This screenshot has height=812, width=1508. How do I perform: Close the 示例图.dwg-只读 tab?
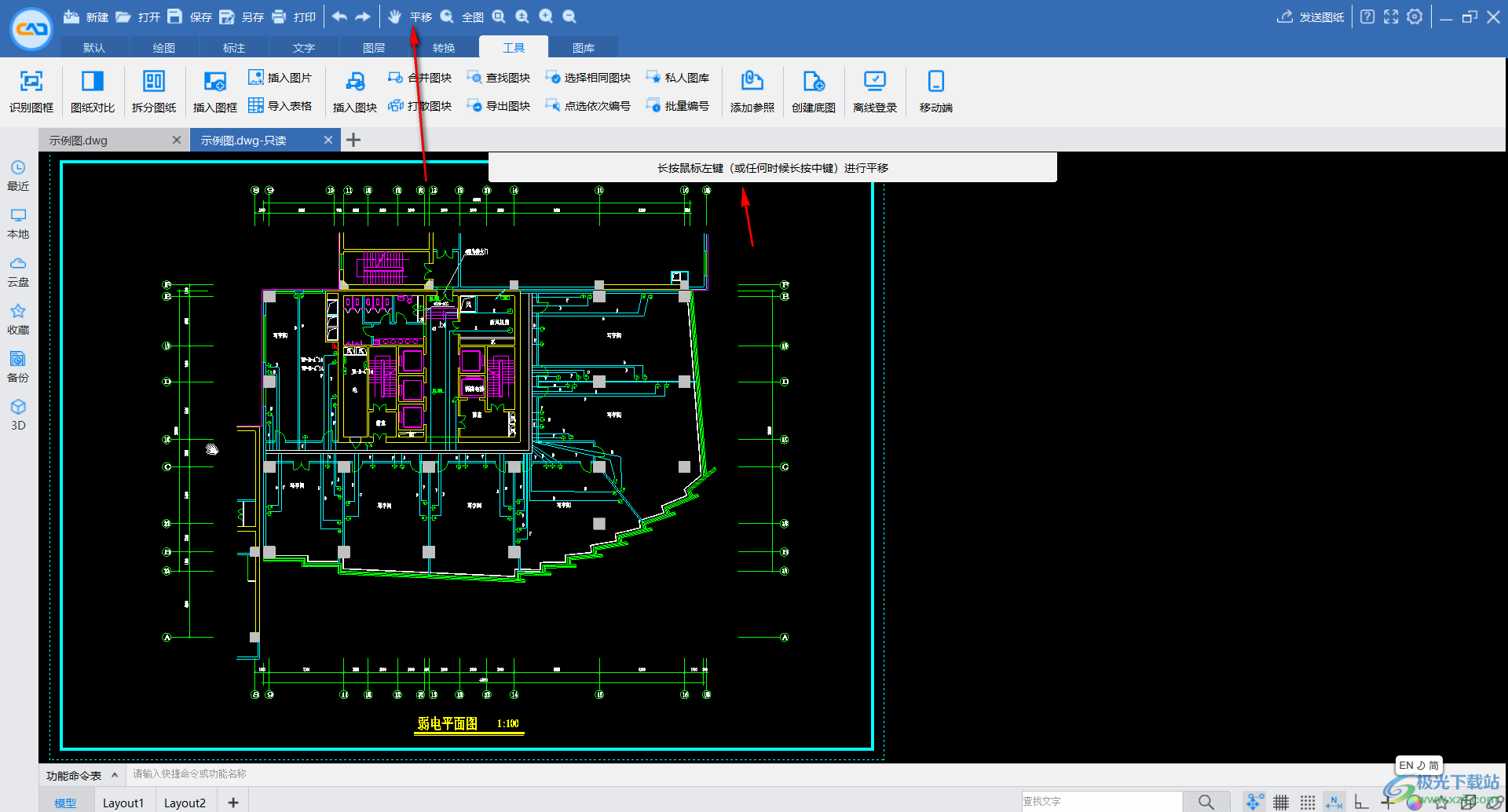[328, 140]
